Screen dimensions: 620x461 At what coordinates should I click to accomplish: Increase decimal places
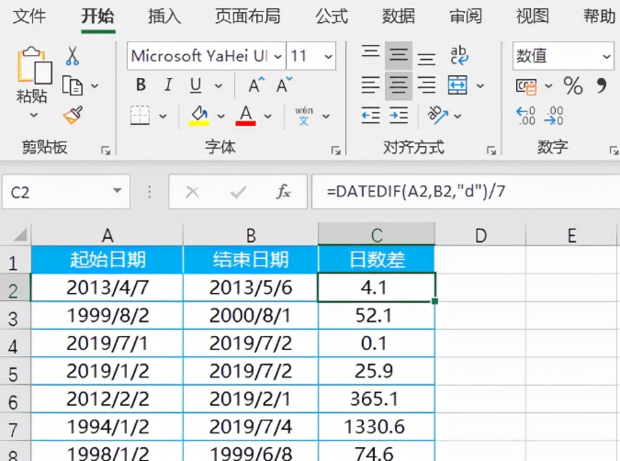click(x=525, y=116)
